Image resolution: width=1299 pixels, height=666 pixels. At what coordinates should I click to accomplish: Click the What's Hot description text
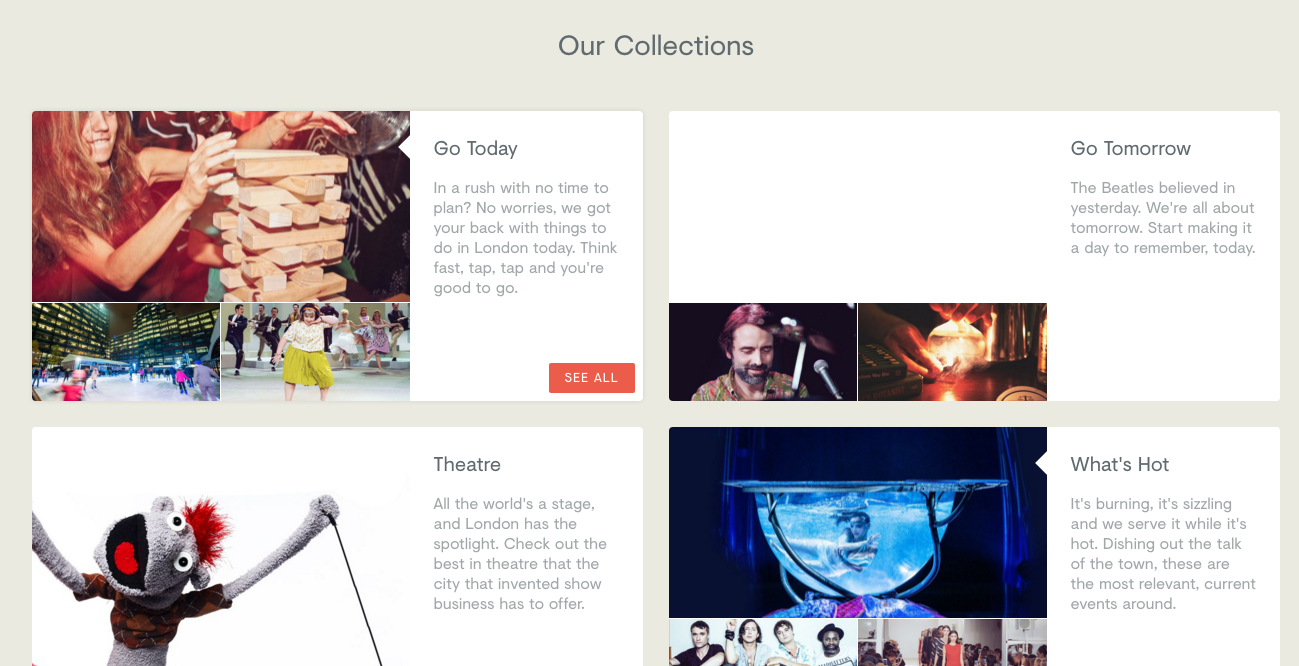(1163, 554)
